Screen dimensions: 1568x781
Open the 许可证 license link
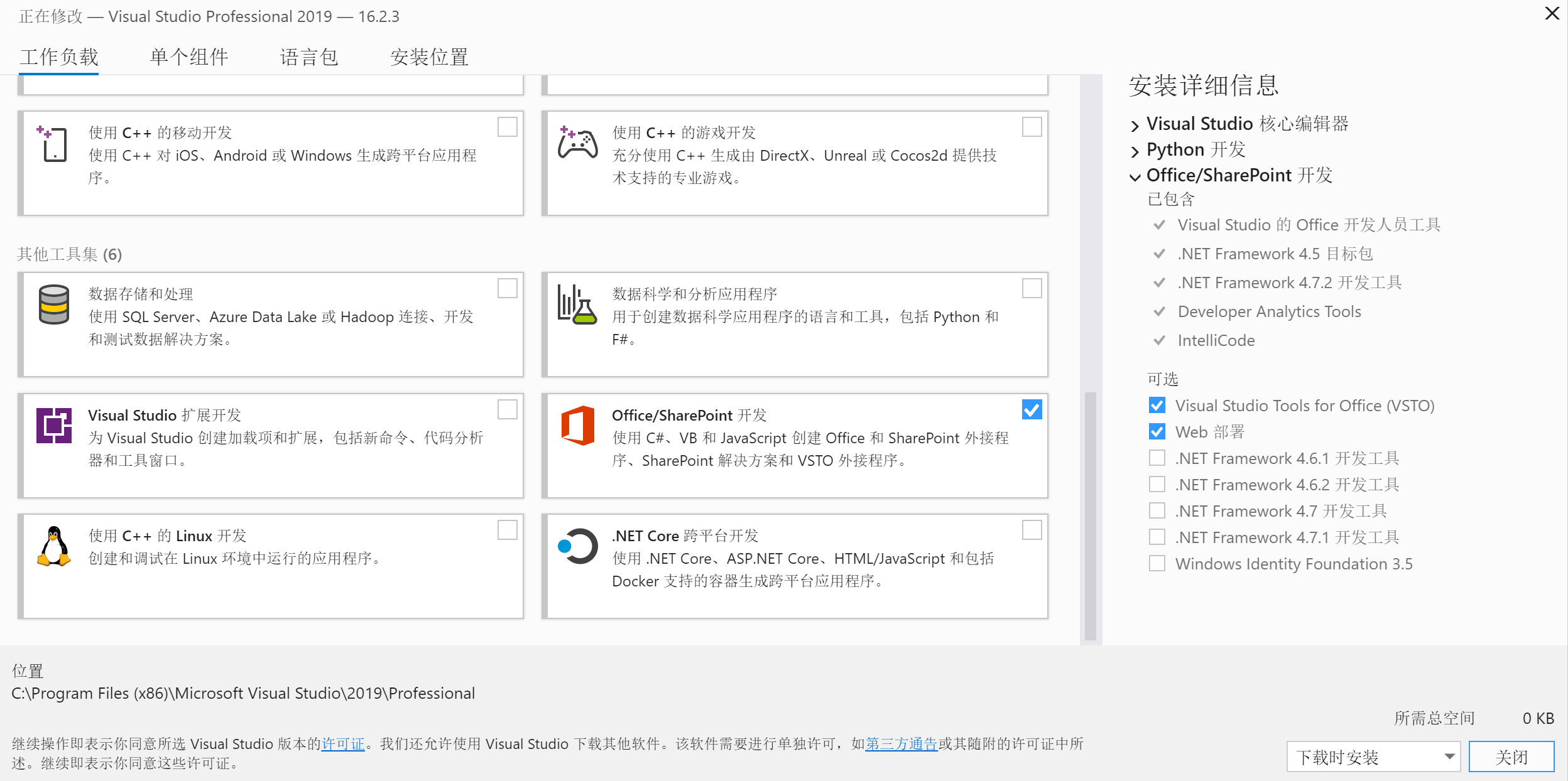(343, 744)
